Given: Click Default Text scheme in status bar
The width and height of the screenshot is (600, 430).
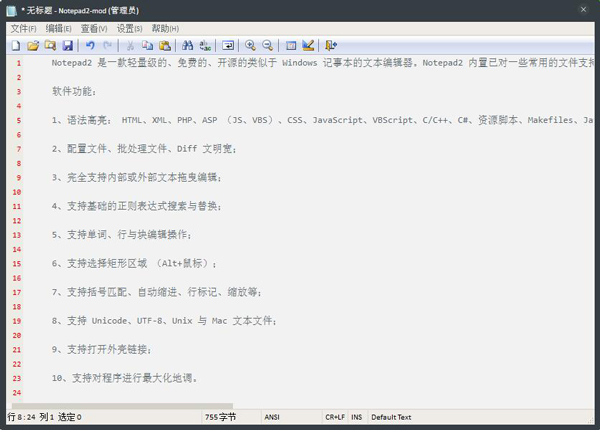Looking at the screenshot, I should [391, 417].
